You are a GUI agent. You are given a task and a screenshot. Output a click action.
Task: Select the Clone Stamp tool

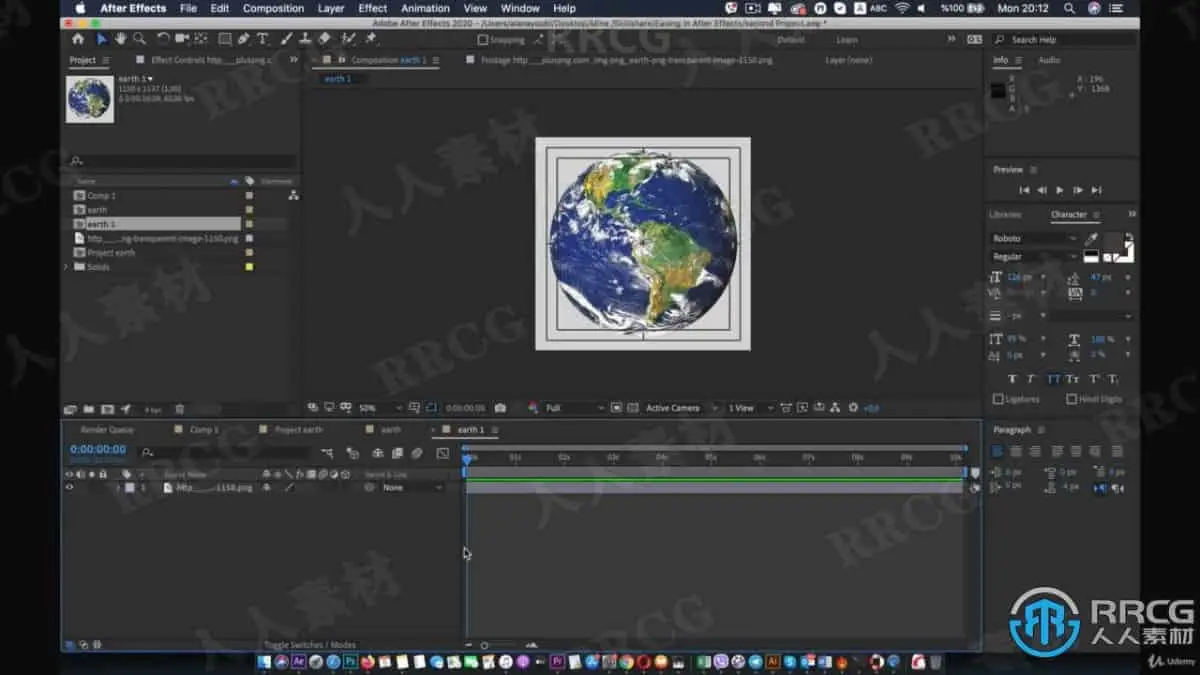[x=305, y=39]
